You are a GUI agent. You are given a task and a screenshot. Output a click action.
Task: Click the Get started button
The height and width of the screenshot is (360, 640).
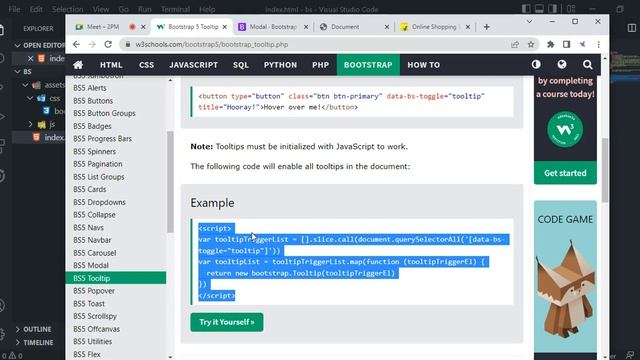pos(565,173)
